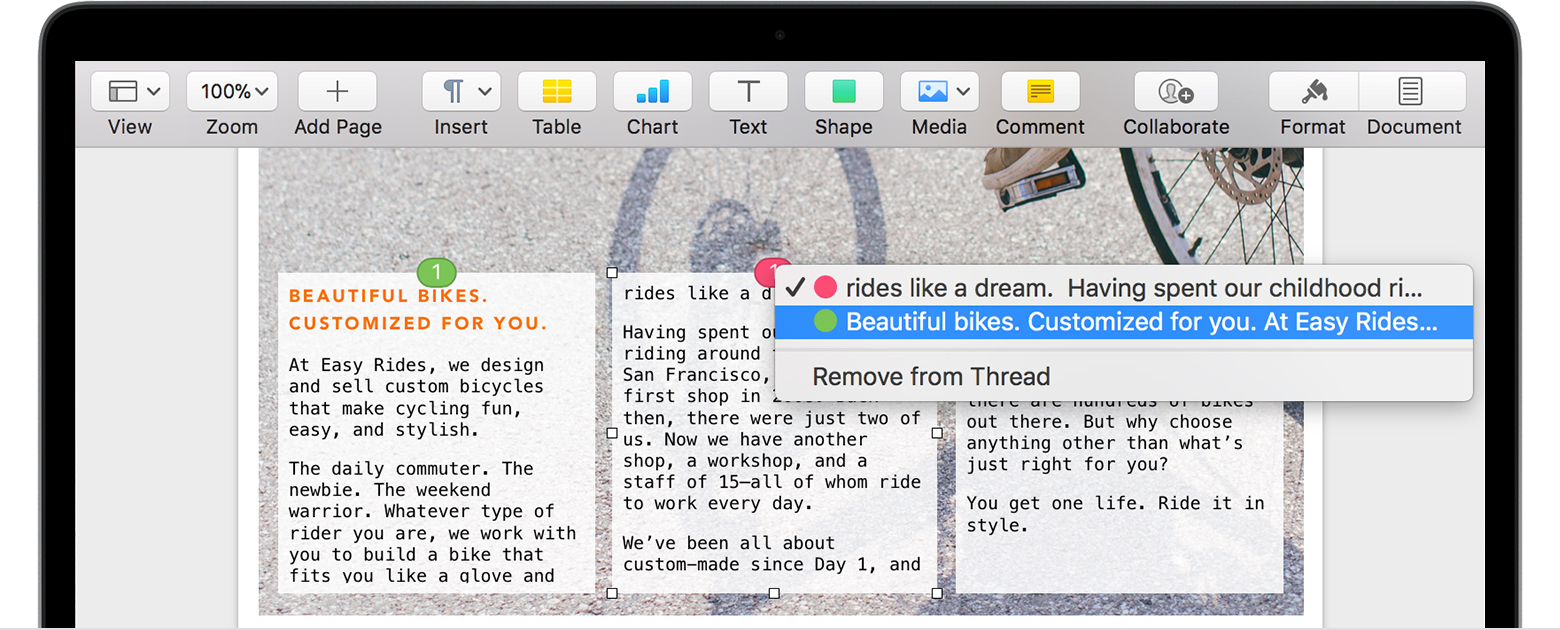The width and height of the screenshot is (1560, 630).
Task: Open the Media browser
Action: tap(931, 91)
